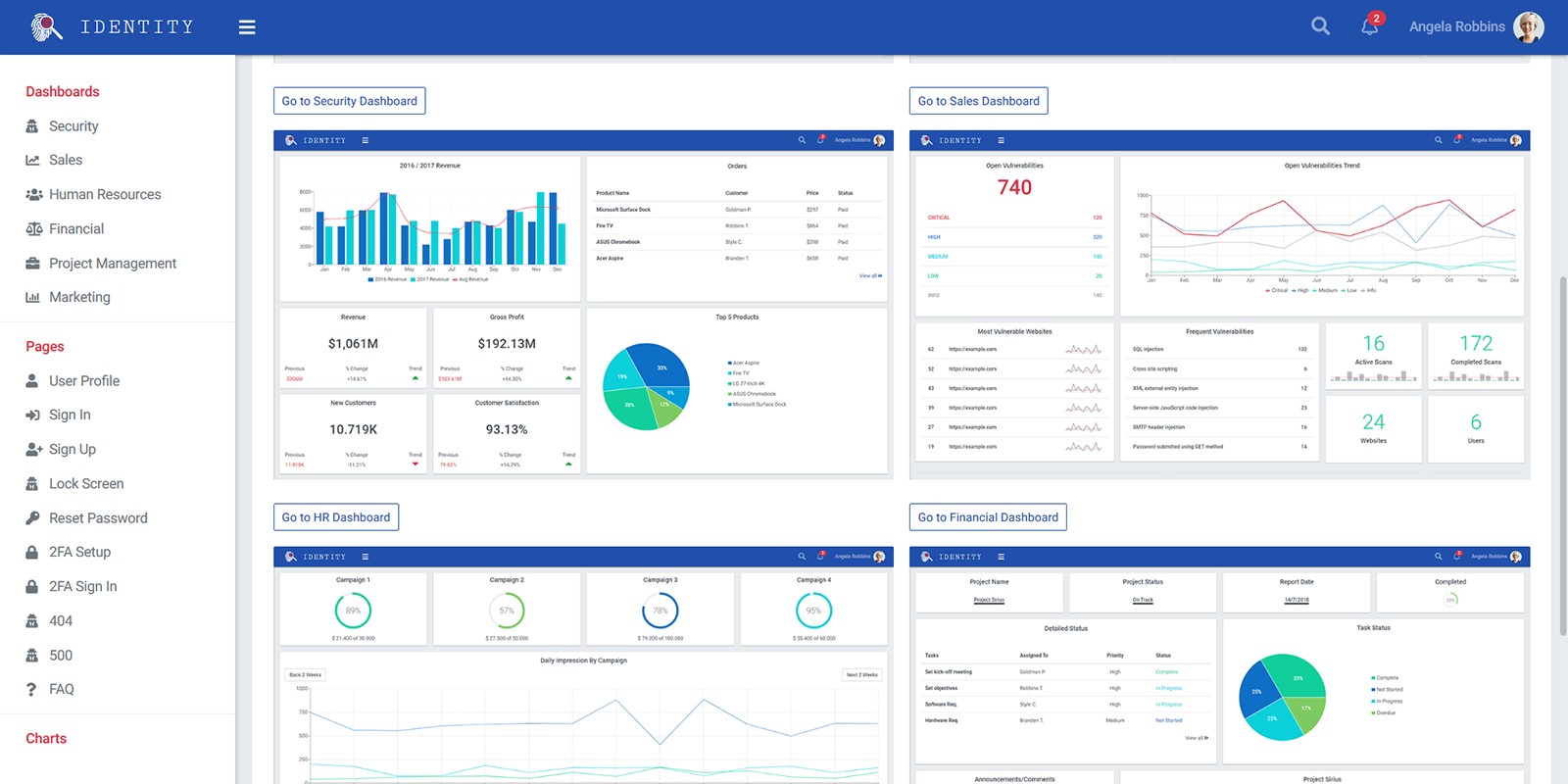1568x784 pixels.
Task: Click the Sales chart icon in sidebar
Action: point(32,161)
